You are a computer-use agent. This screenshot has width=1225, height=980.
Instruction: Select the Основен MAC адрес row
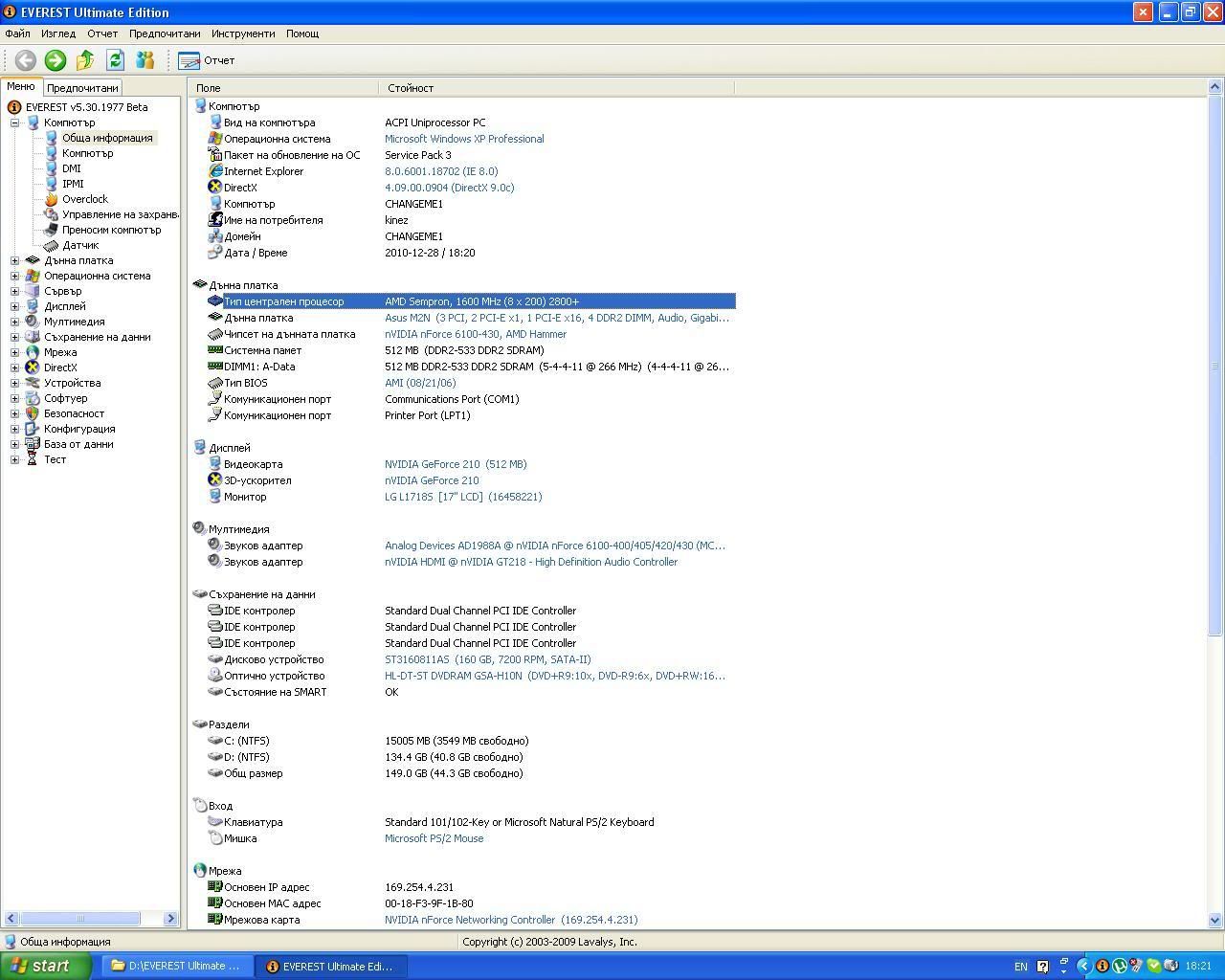click(471, 903)
